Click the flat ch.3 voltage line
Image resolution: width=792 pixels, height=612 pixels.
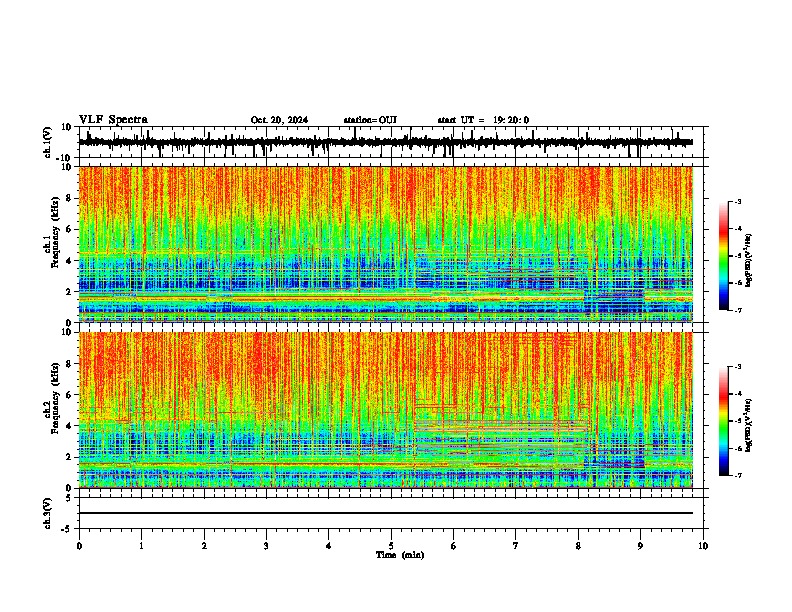point(386,513)
